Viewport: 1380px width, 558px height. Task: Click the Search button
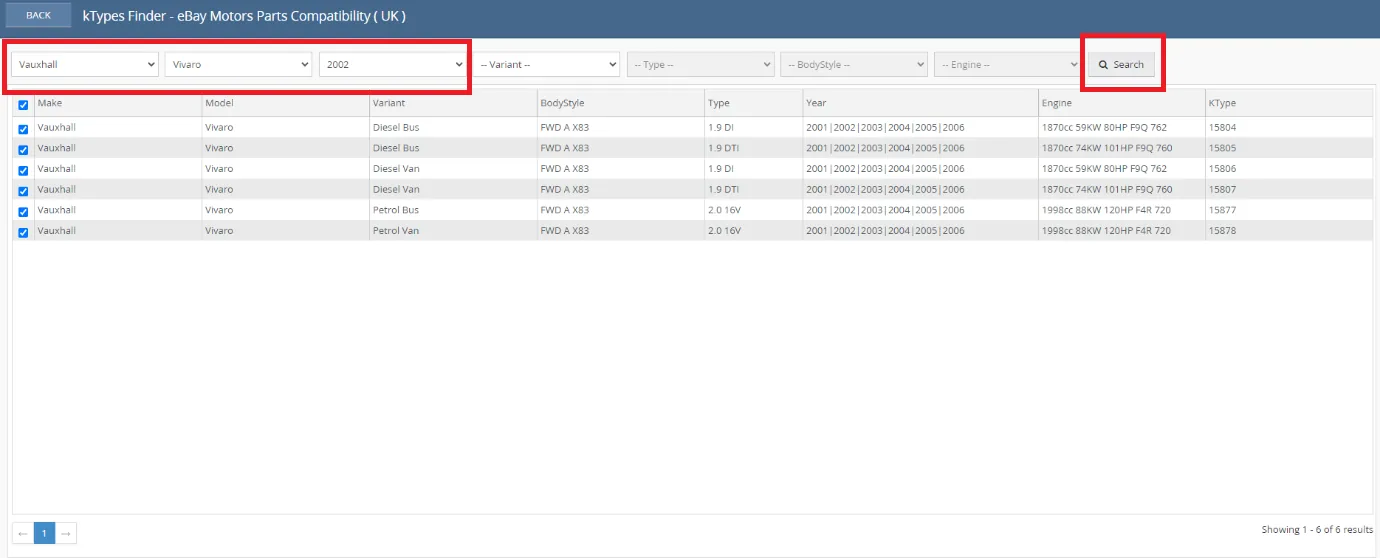[x=1121, y=64]
